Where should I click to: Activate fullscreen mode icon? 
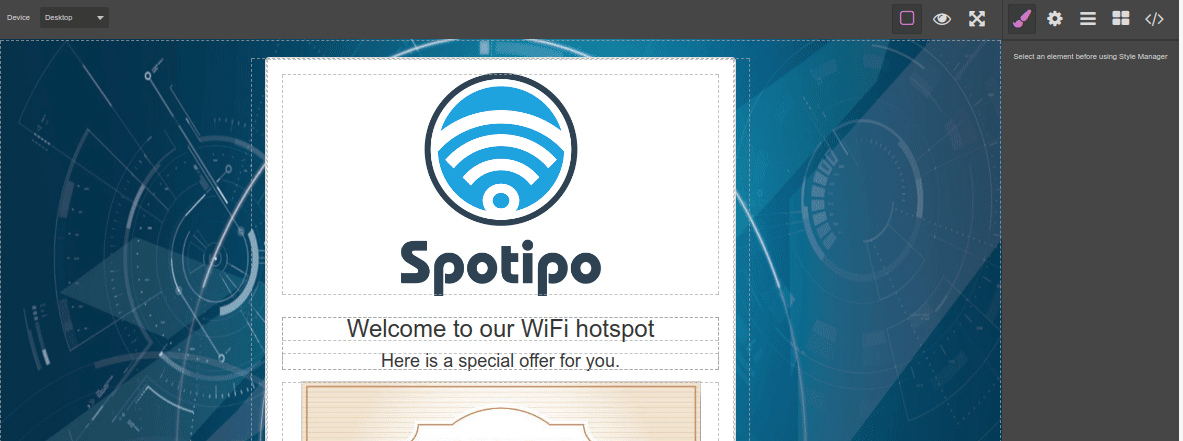[x=977, y=19]
